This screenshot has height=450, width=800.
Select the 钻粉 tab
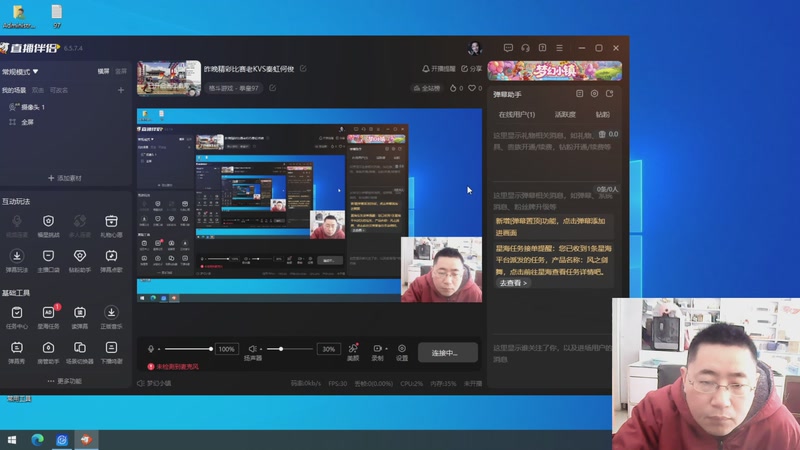[x=603, y=115]
